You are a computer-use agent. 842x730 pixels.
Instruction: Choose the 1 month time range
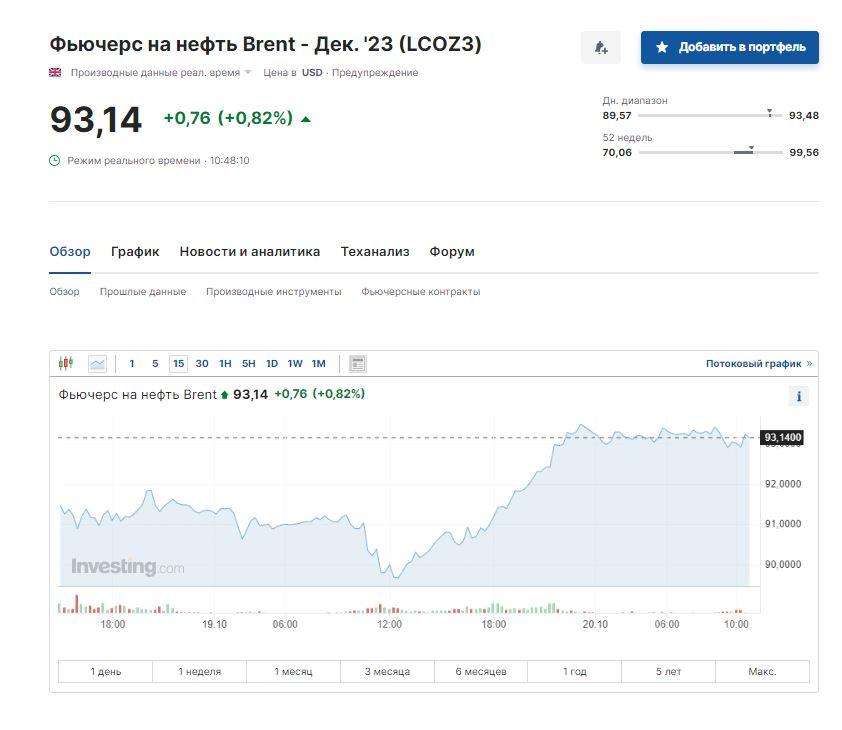293,672
